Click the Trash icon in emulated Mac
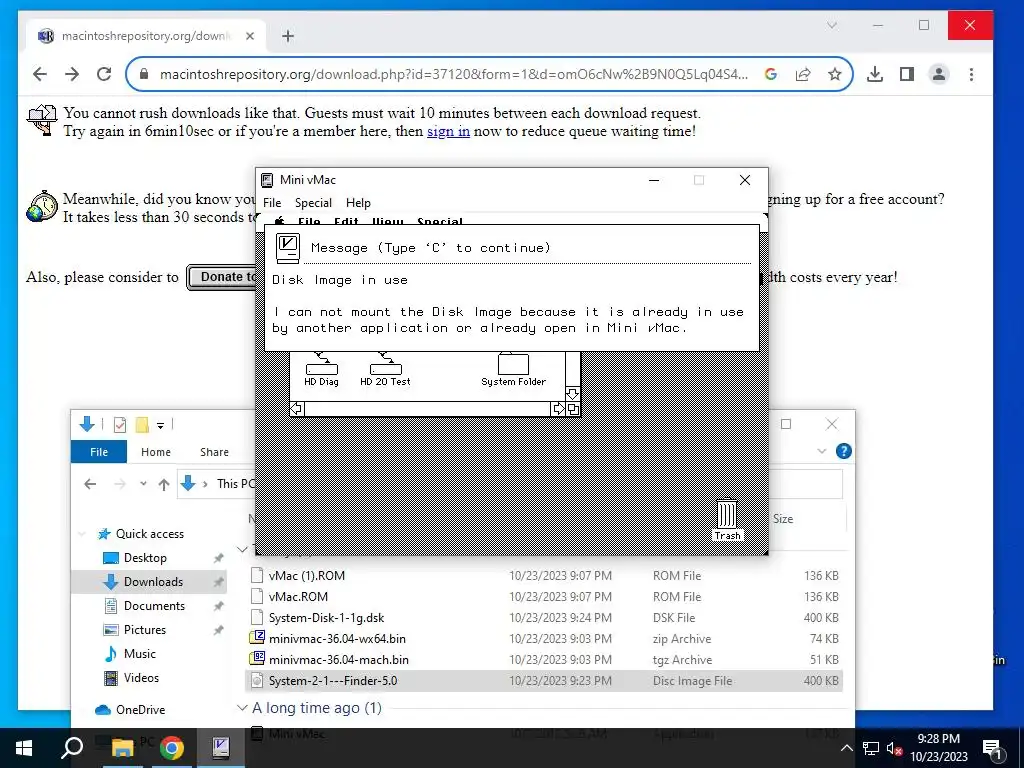1024x768 pixels. pyautogui.click(x=727, y=520)
